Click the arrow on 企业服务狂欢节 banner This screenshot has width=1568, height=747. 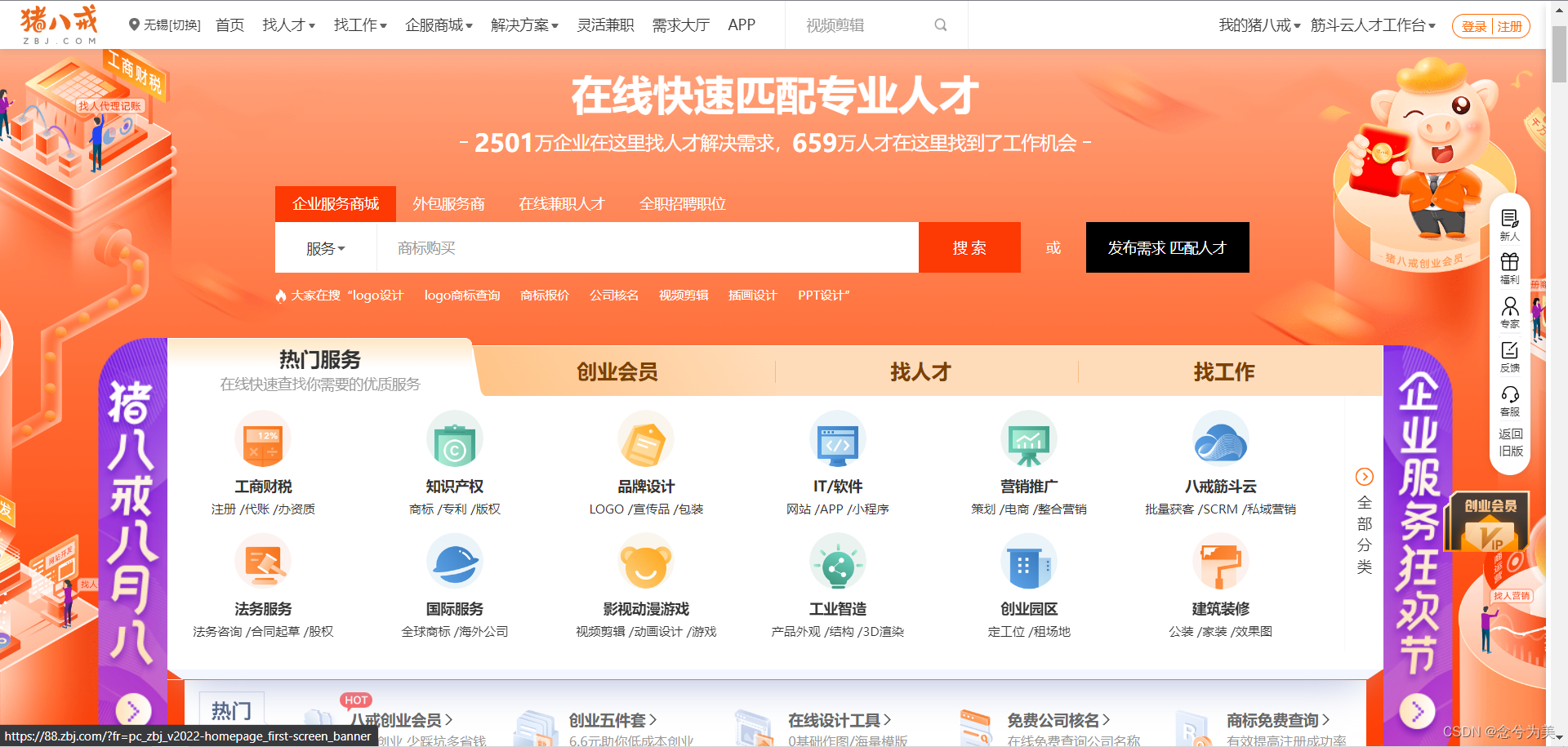pyautogui.click(x=1417, y=711)
